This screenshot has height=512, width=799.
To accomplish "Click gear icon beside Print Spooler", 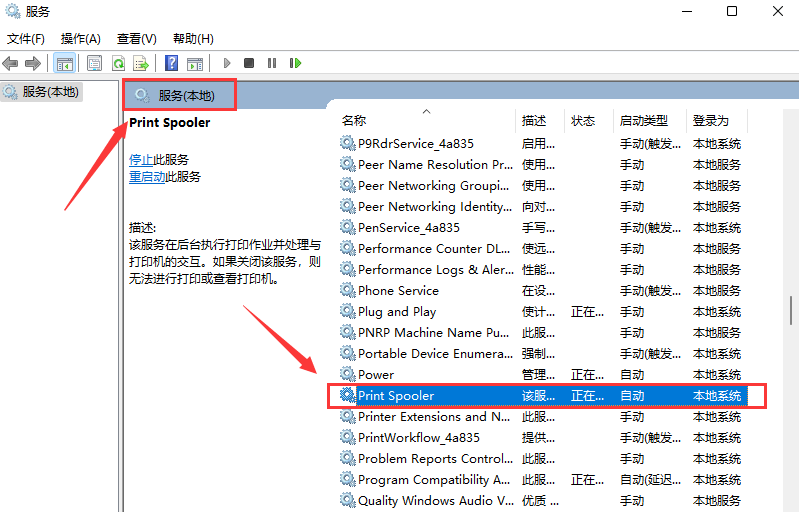I will point(348,395).
